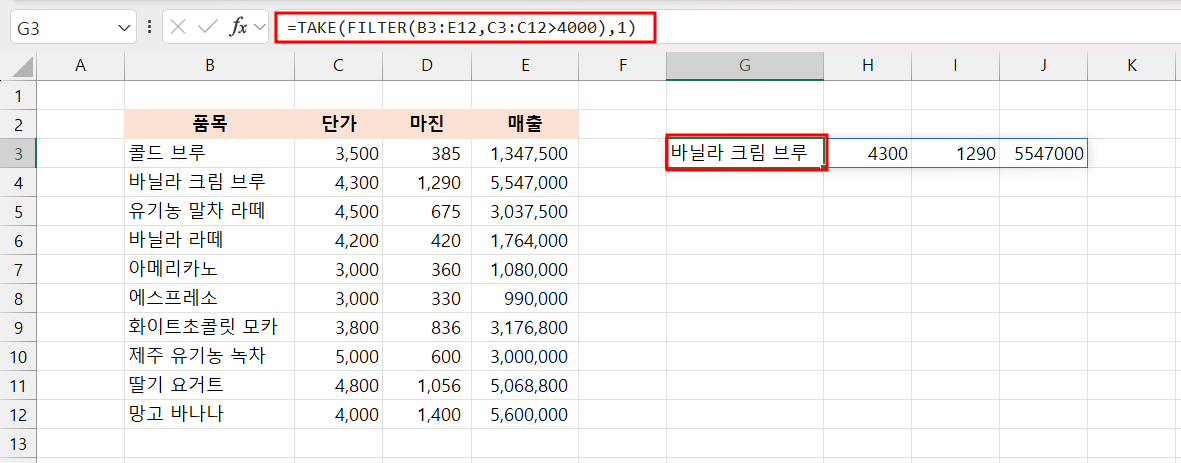Select row 1 header

click(18, 96)
